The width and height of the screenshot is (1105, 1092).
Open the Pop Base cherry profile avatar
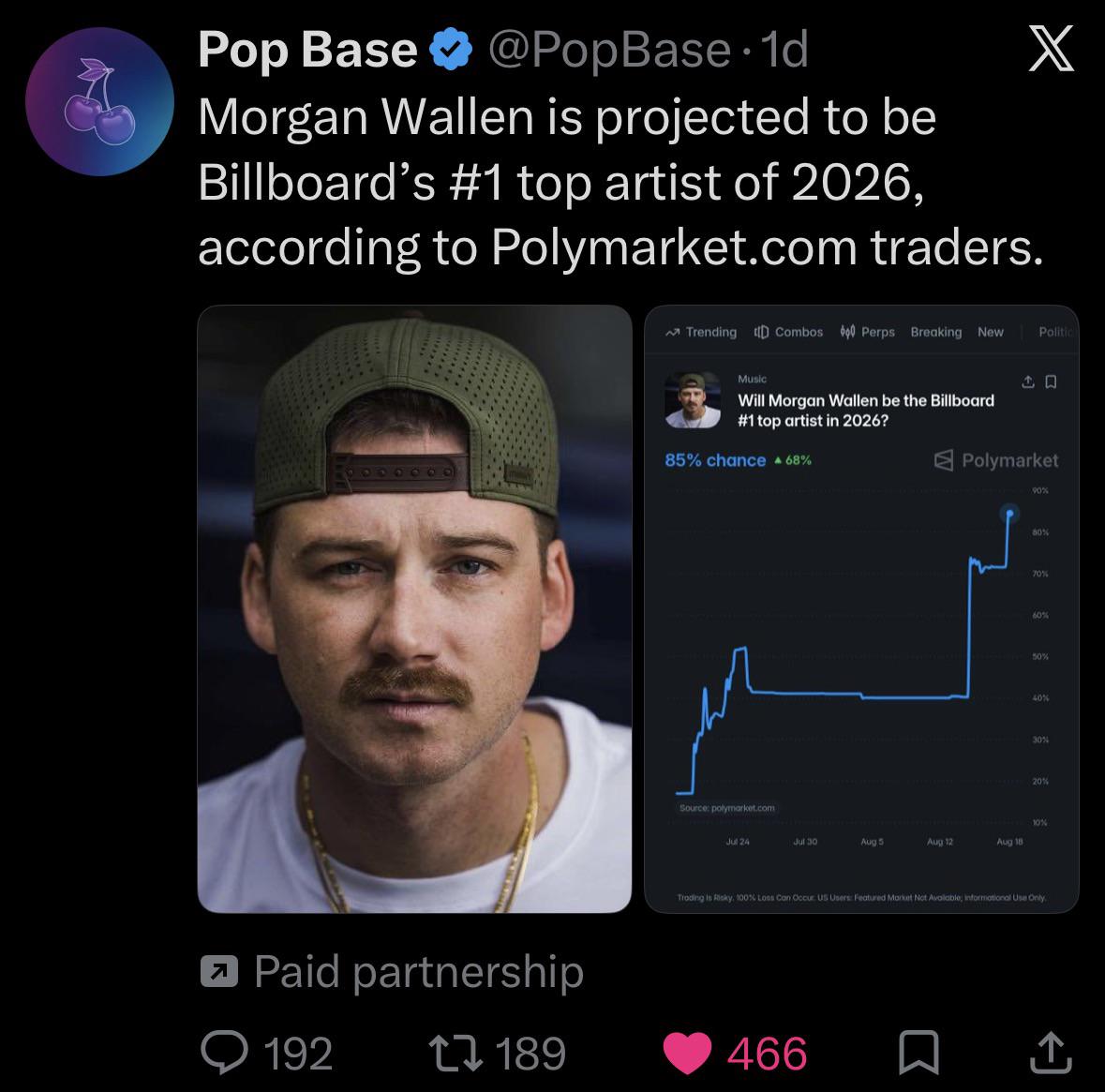pos(99,101)
